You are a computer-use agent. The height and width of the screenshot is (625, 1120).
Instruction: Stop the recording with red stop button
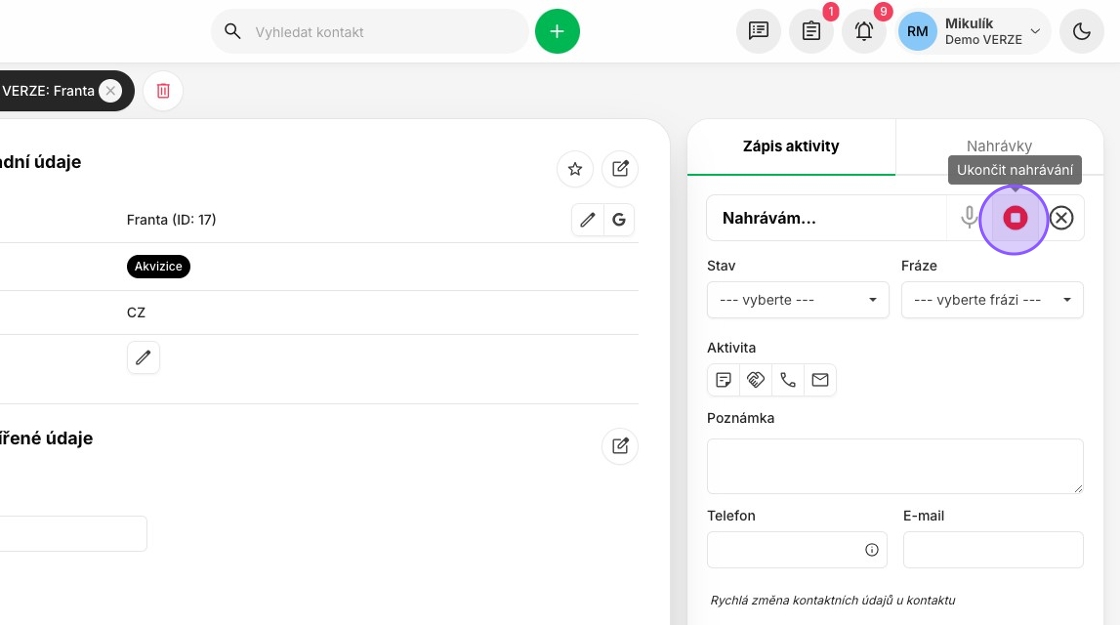point(1015,218)
